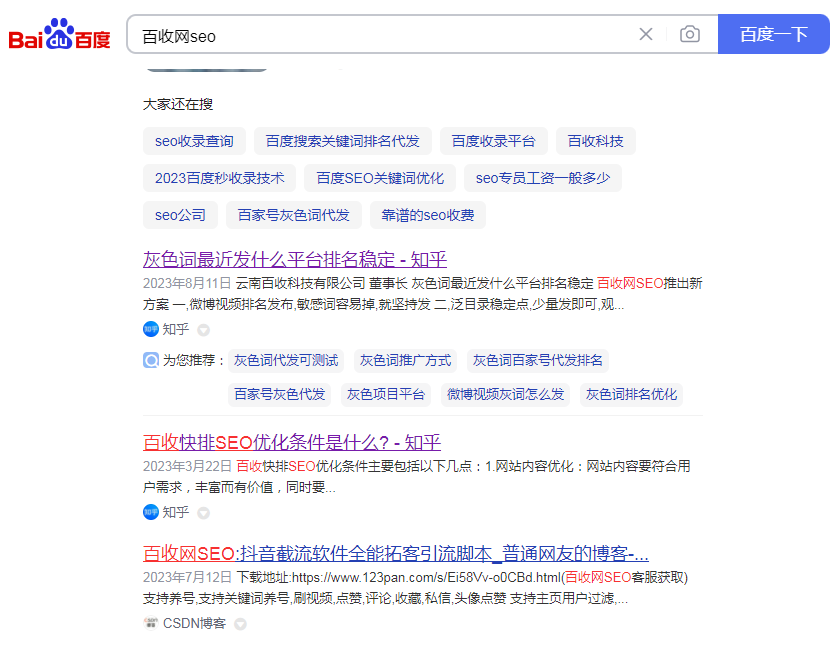Select the seo收录查询 suggestion
Viewport: 840px width, 647px height.
point(194,141)
